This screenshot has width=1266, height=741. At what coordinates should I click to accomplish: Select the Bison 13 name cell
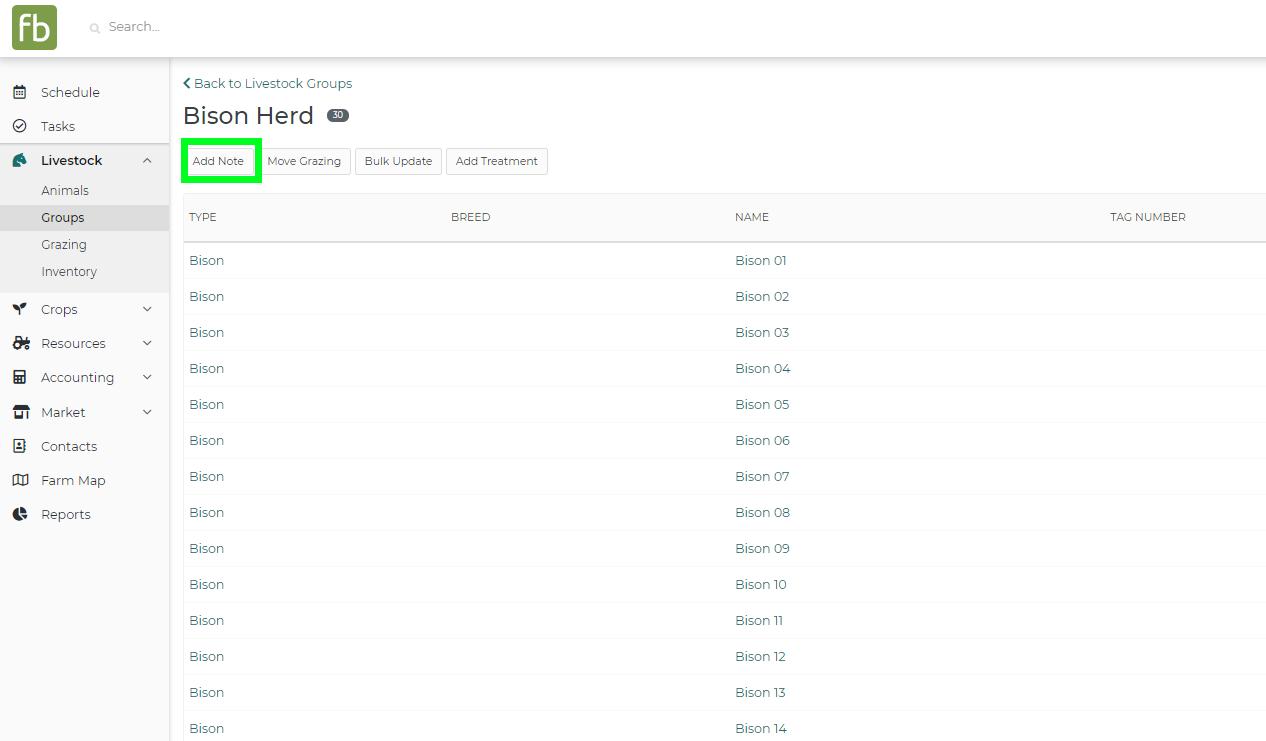[761, 692]
